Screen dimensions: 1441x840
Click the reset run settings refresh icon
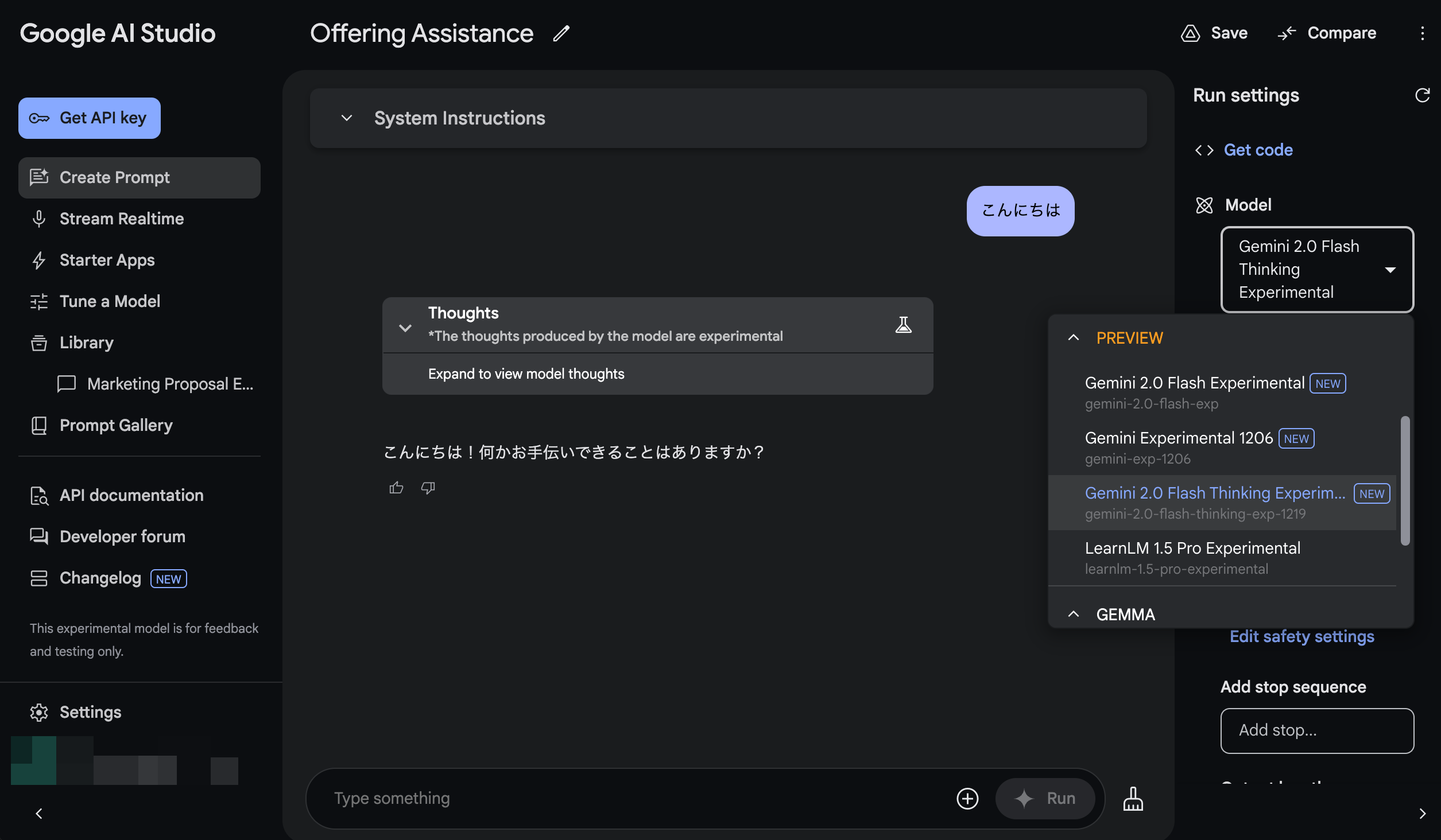coord(1422,95)
